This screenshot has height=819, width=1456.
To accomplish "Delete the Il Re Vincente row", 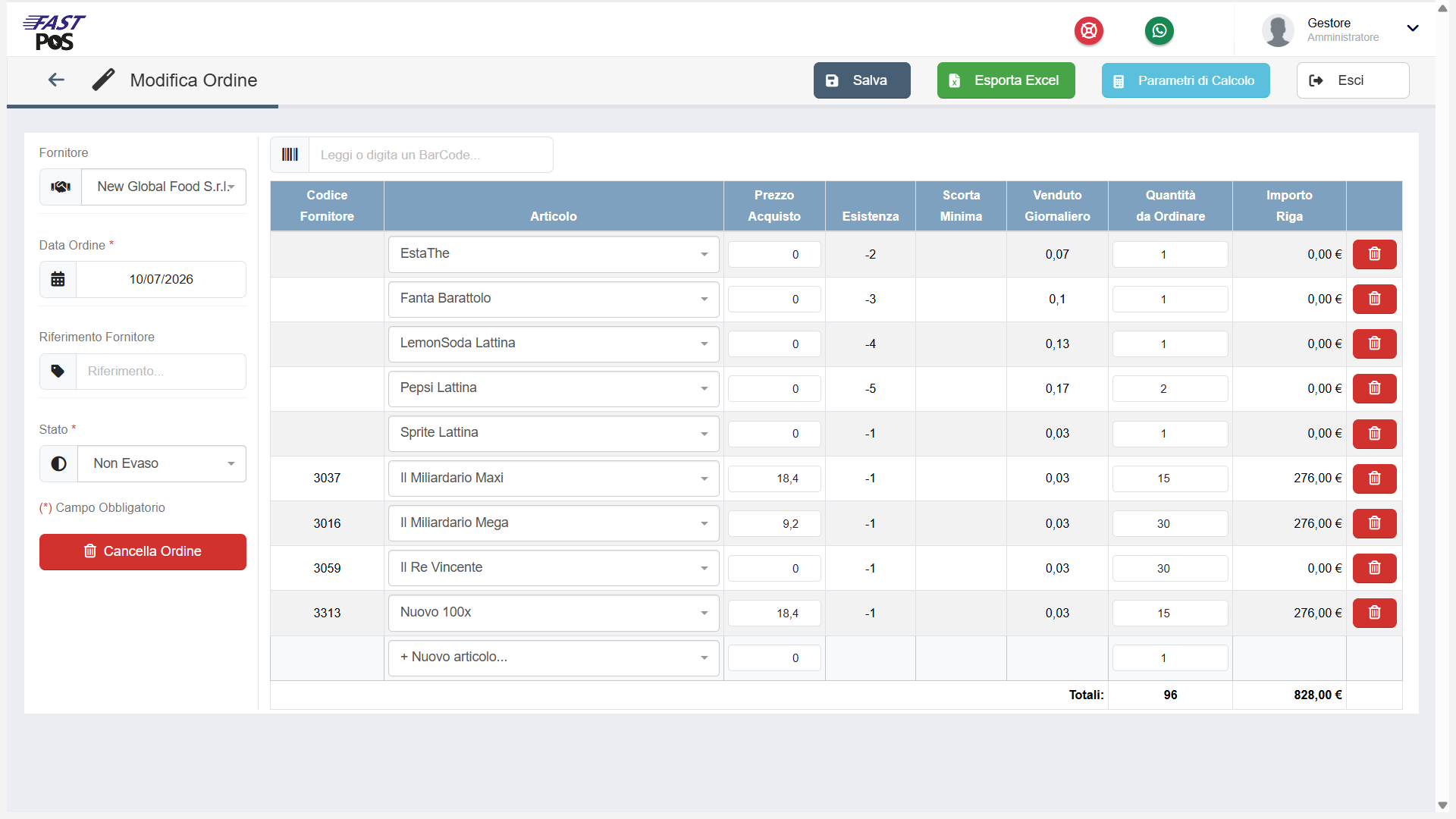I will coord(1374,568).
